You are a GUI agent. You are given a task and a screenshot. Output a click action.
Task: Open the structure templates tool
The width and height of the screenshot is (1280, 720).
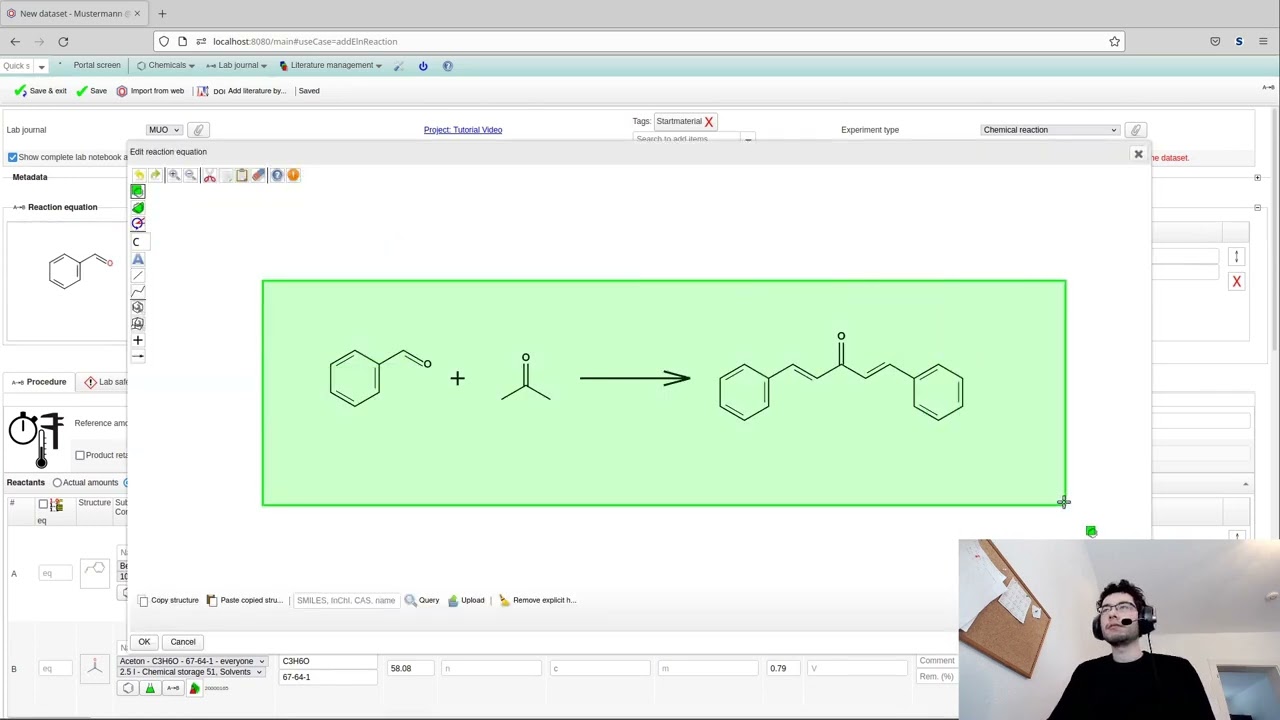point(138,323)
